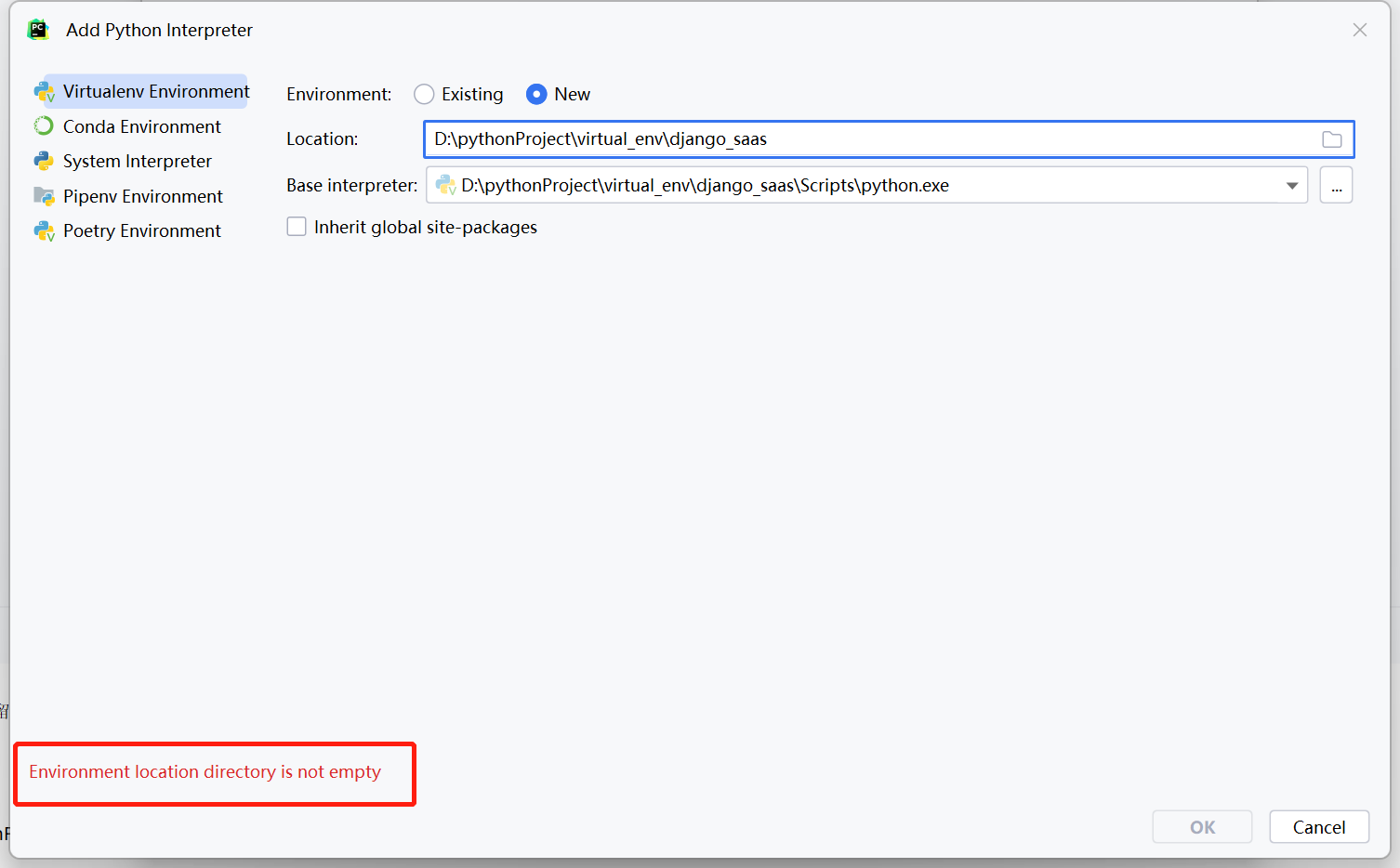Viewport: 1400px width, 868px height.
Task: Open the Base interpreter combo box
Action: coord(865,186)
